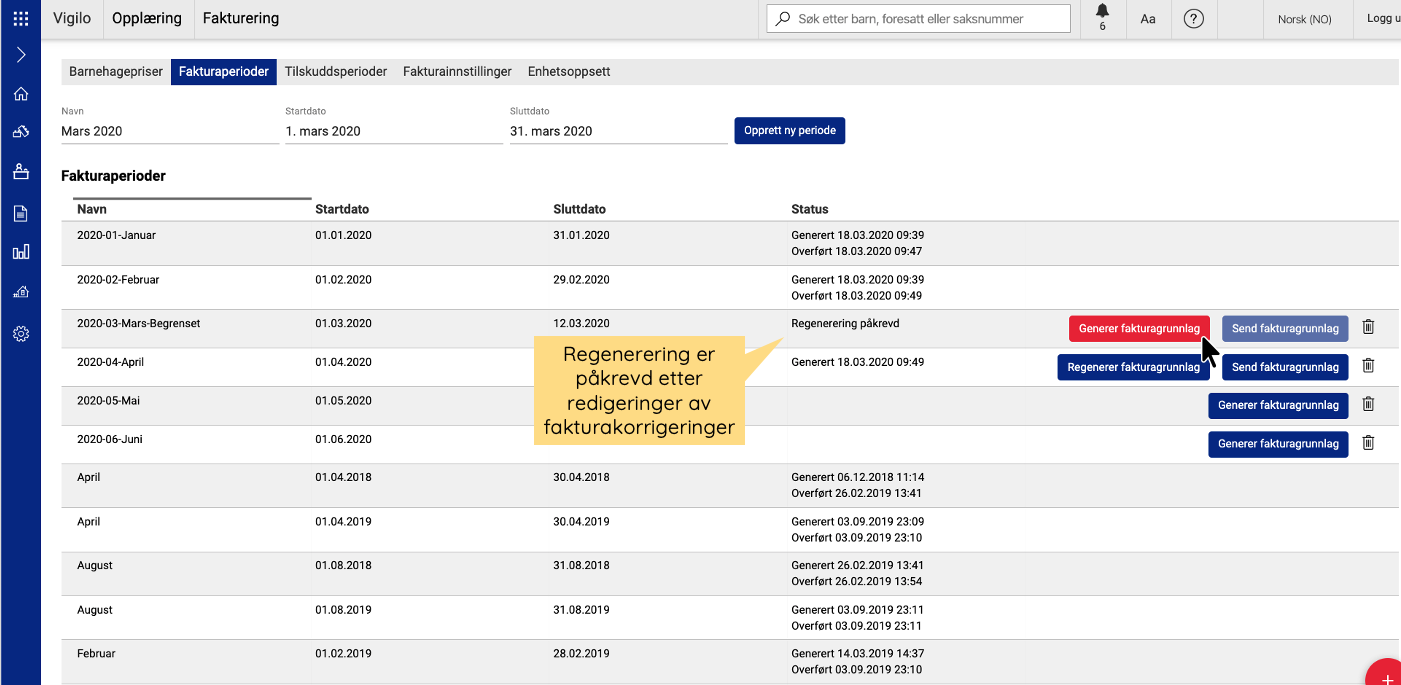Open the Norsk (NO) language selector
The height and width of the screenshot is (685, 1401).
coord(1305,19)
